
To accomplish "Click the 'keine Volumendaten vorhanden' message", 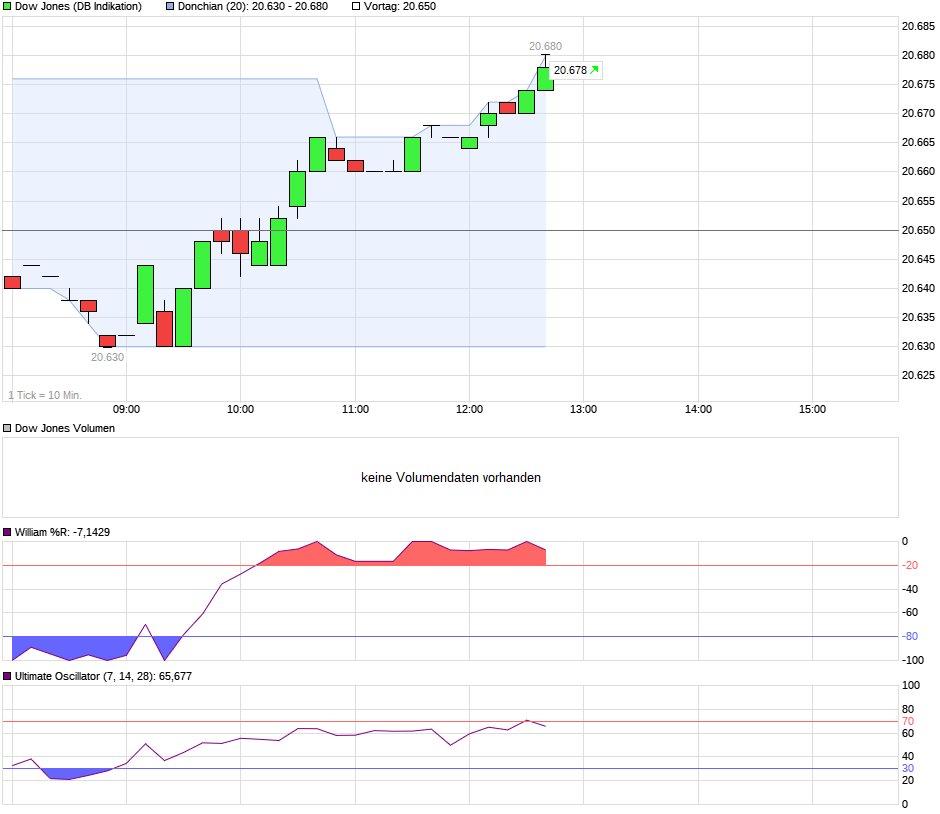I will pyautogui.click(x=451, y=478).
